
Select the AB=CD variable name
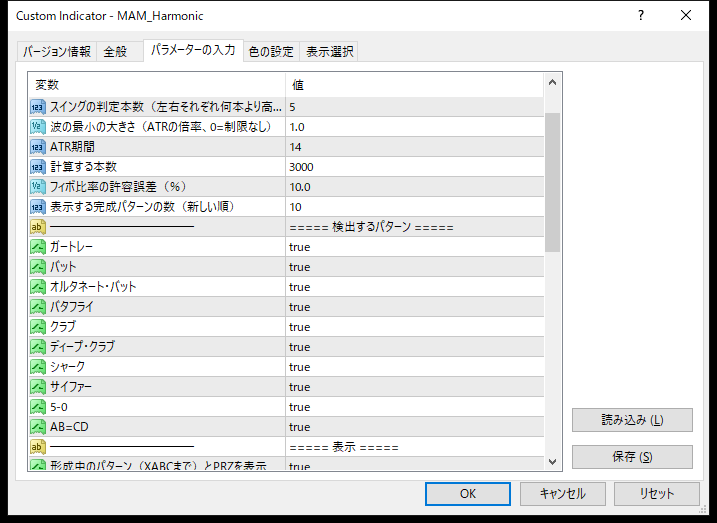69,427
